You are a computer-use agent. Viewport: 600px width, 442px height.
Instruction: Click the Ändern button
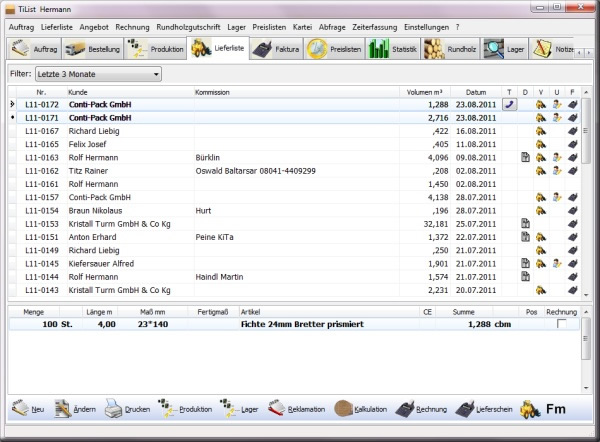(x=75, y=409)
